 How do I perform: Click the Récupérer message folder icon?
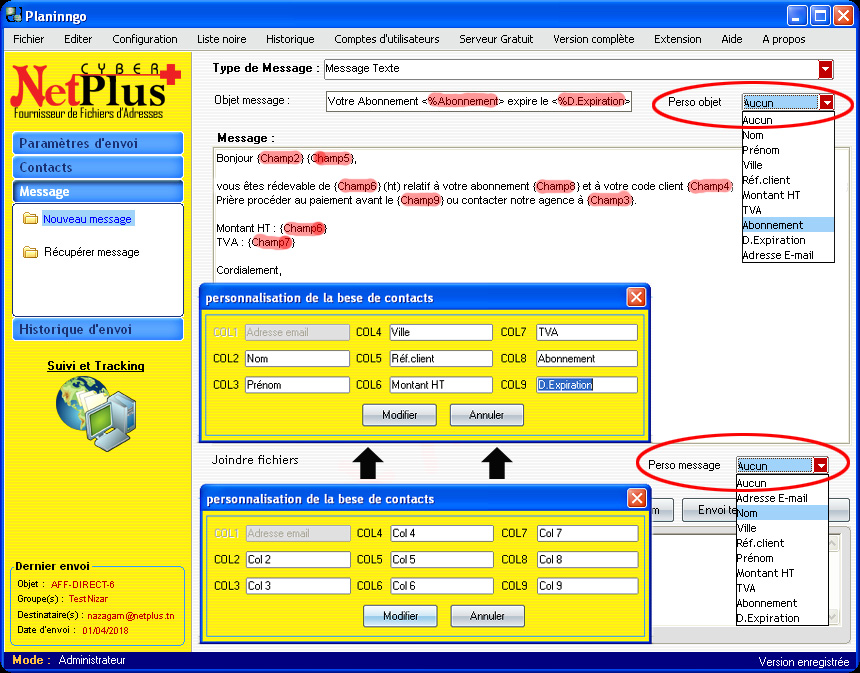(x=30, y=252)
